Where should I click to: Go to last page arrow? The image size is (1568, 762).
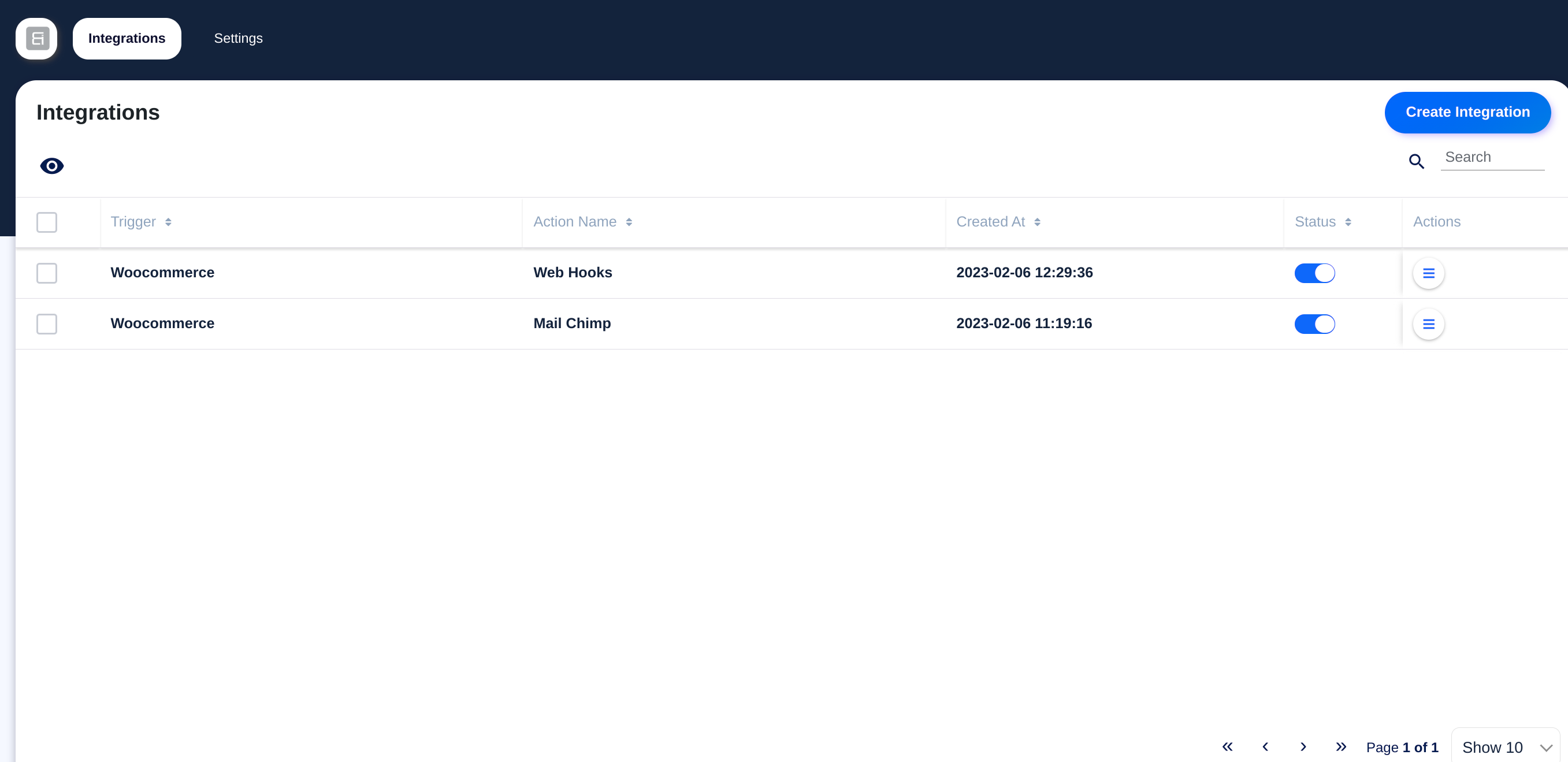1341,747
